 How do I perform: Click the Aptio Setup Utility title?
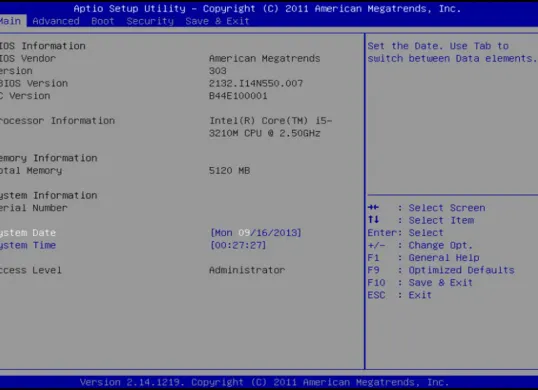click(267, 9)
